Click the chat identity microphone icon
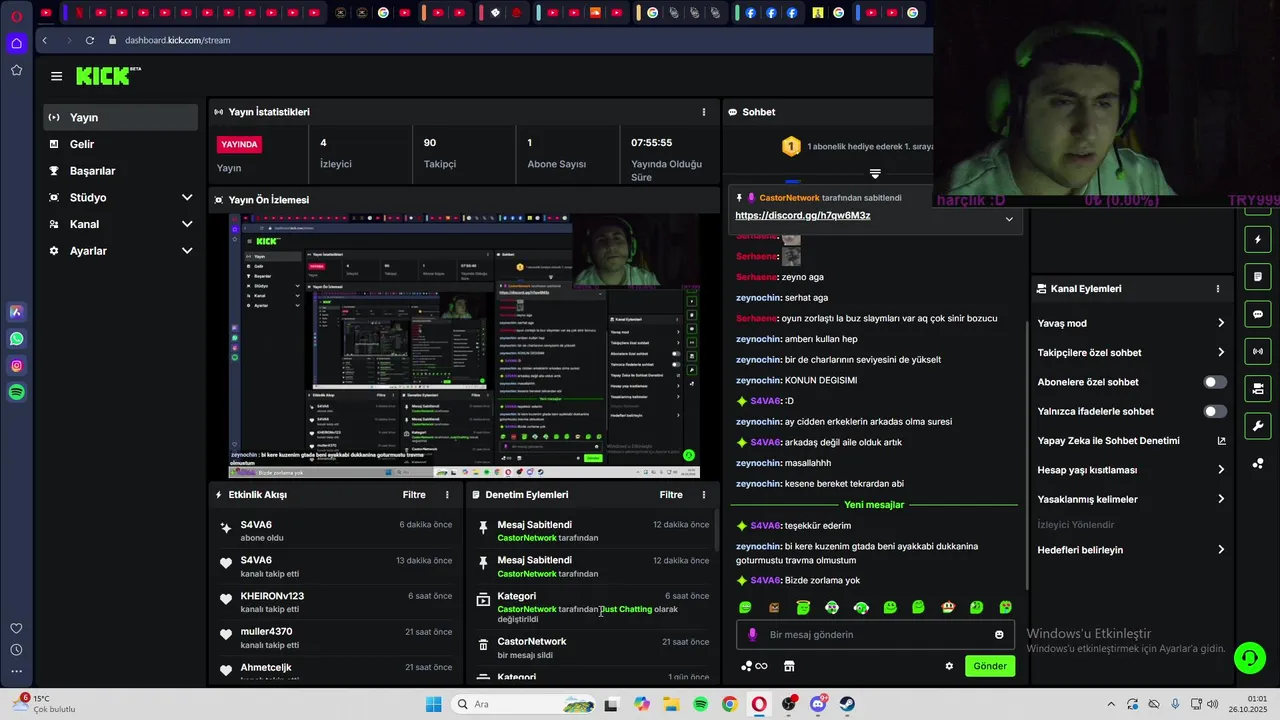 click(752, 635)
